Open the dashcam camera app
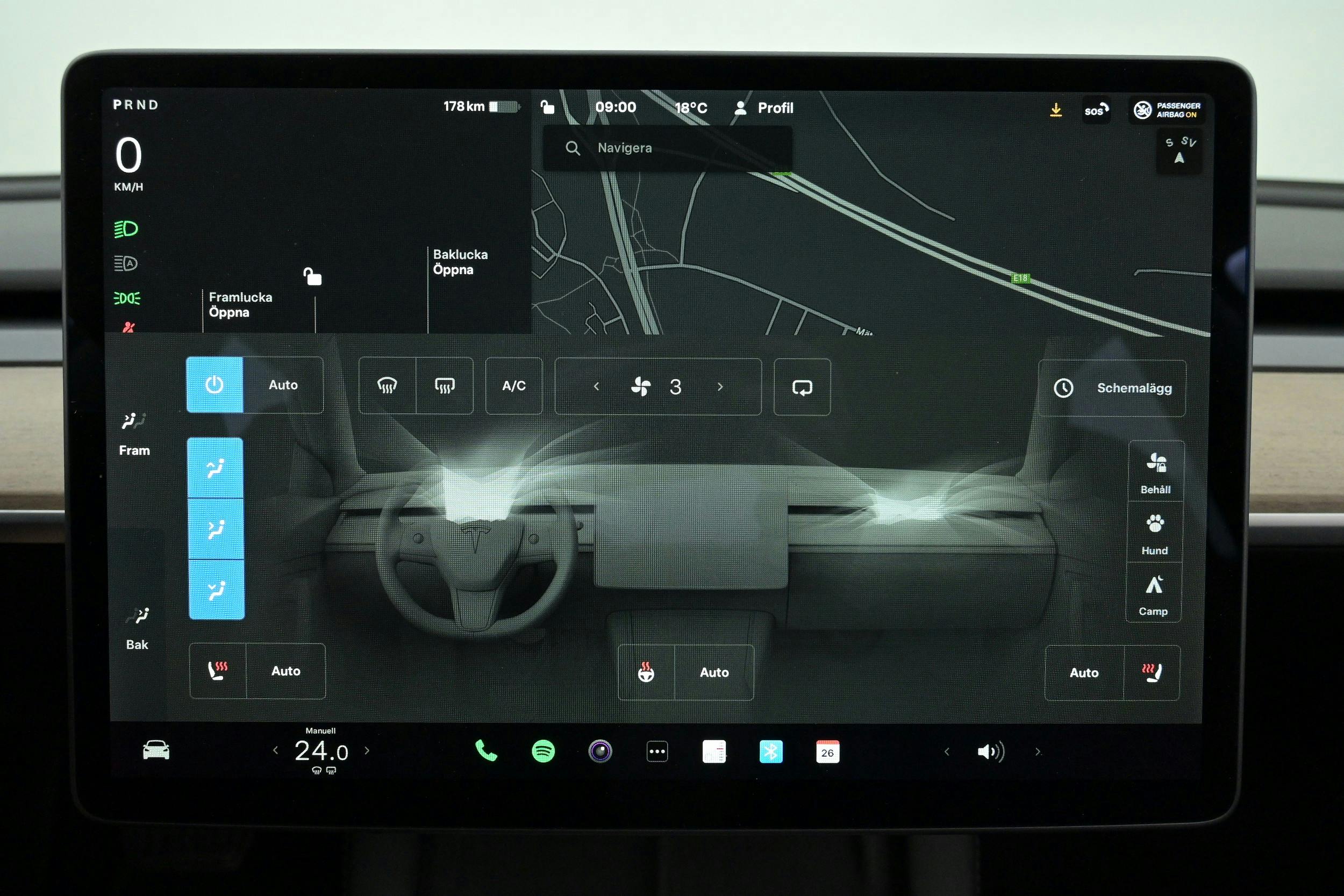The height and width of the screenshot is (896, 1344). [600, 751]
